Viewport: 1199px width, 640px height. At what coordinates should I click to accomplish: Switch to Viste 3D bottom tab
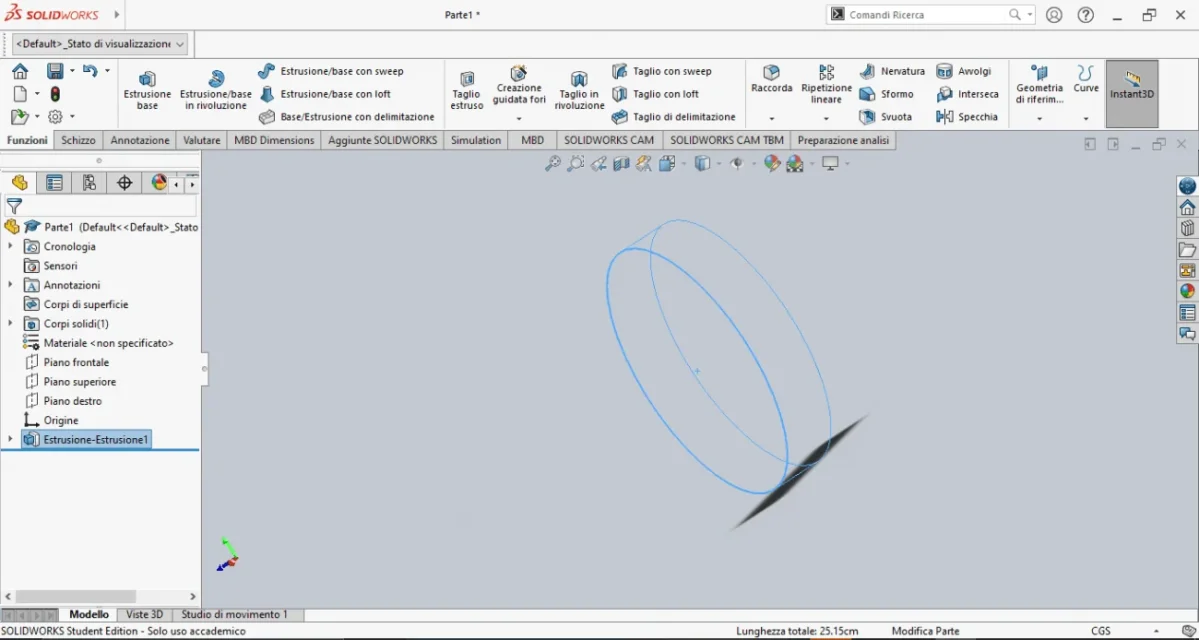(145, 615)
